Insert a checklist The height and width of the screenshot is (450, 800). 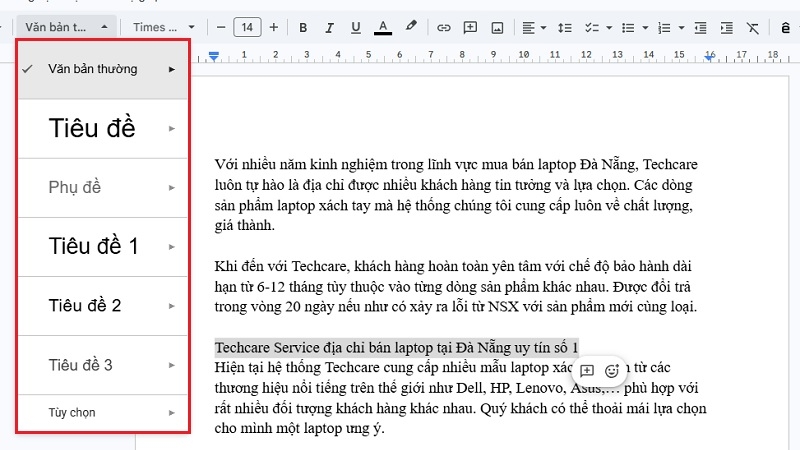click(x=592, y=28)
